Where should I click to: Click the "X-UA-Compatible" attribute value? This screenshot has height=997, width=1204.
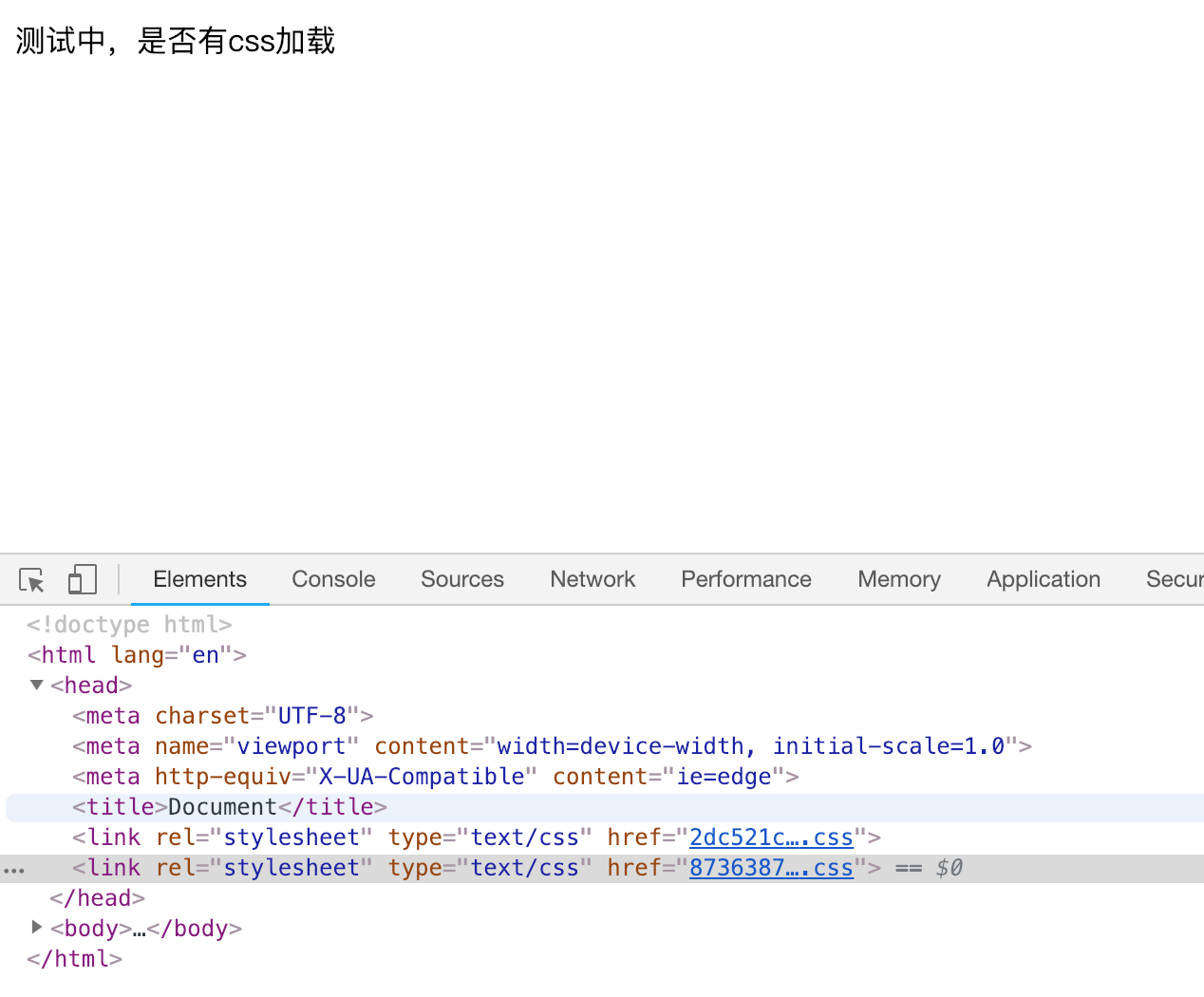tap(422, 777)
